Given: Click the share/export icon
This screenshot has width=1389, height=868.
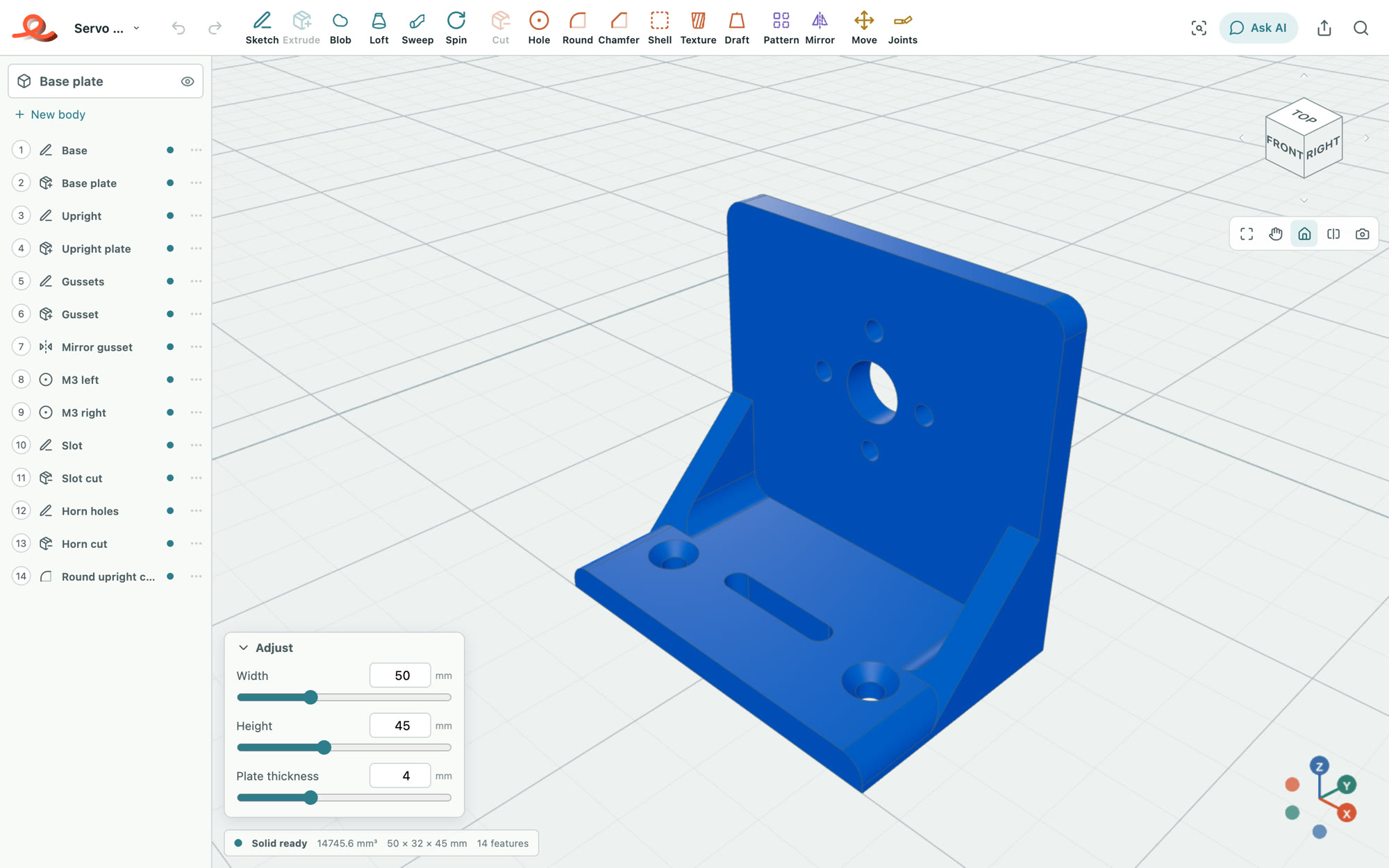Looking at the screenshot, I should point(1324,28).
